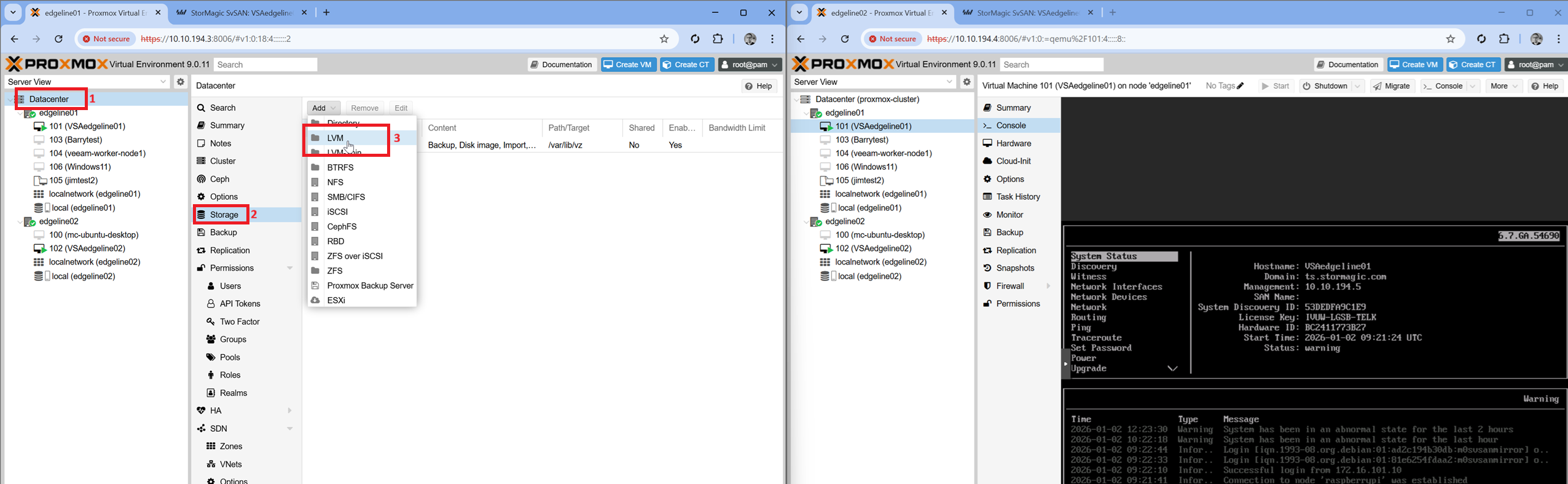Open Chrome profile avatar in right browser window
The height and width of the screenshot is (484, 1568).
(1537, 39)
